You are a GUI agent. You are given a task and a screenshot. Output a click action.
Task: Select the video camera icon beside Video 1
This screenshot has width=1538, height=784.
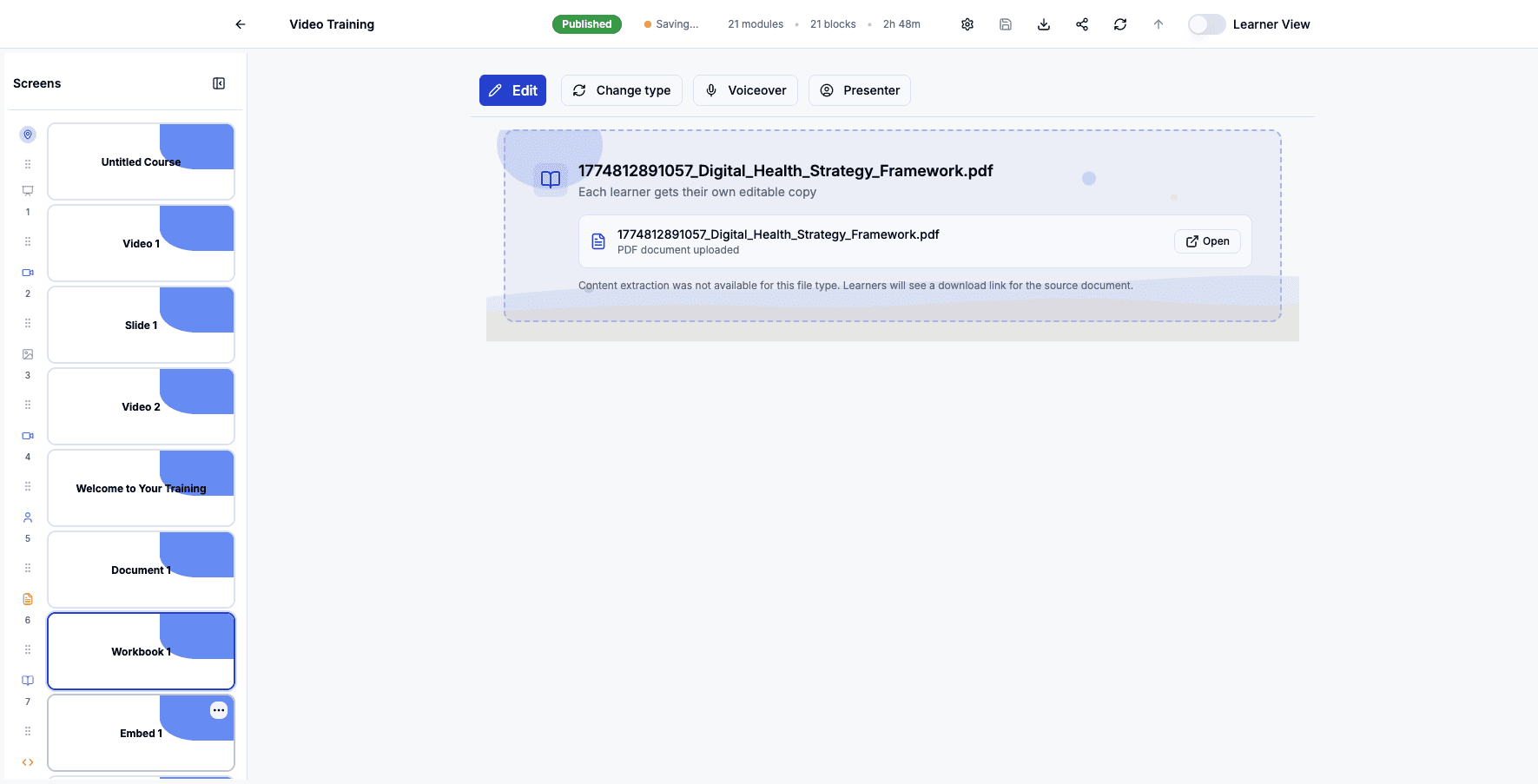click(27, 272)
